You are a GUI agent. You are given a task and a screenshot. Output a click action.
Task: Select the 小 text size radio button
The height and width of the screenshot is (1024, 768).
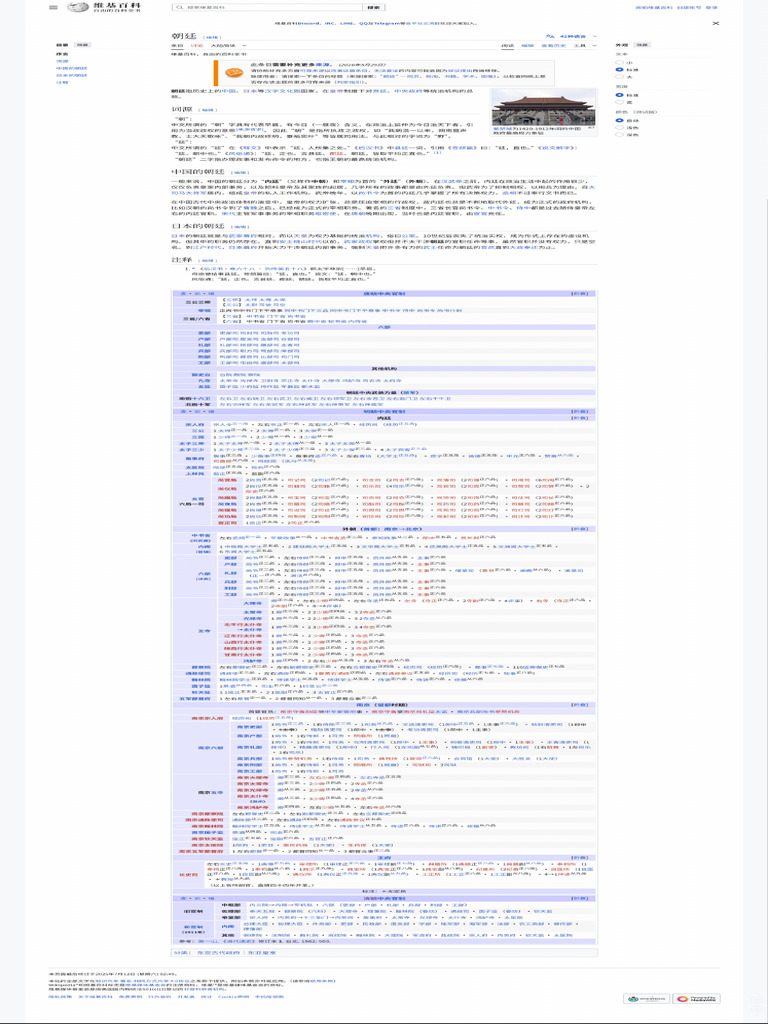coord(619,62)
